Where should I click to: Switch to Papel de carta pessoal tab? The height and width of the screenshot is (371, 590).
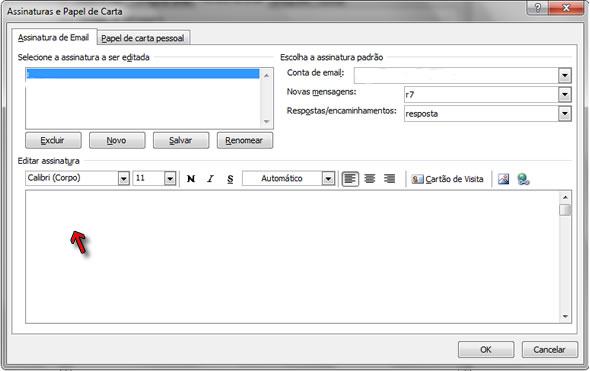pyautogui.click(x=143, y=38)
